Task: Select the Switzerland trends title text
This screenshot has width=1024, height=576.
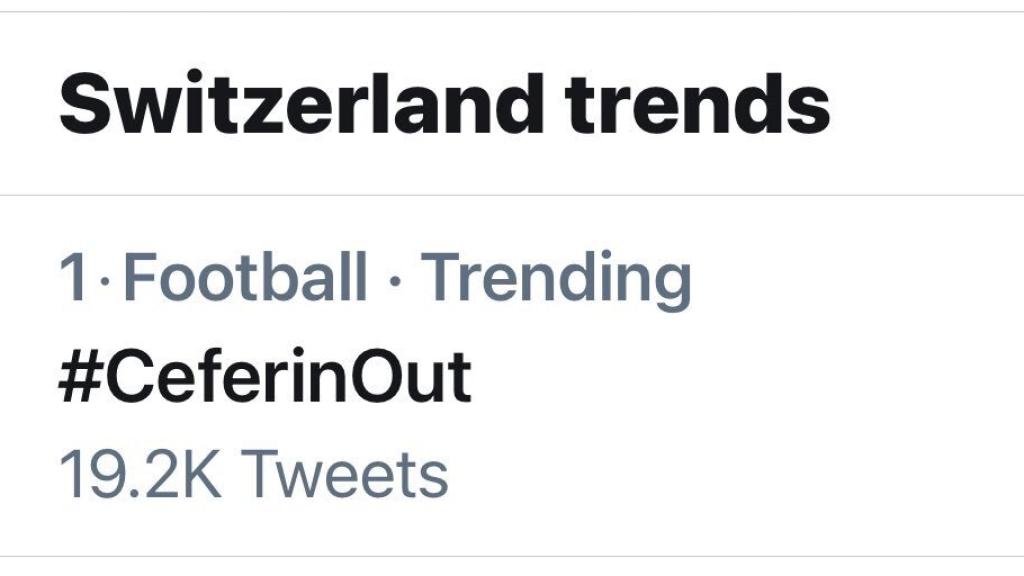Action: (x=447, y=101)
